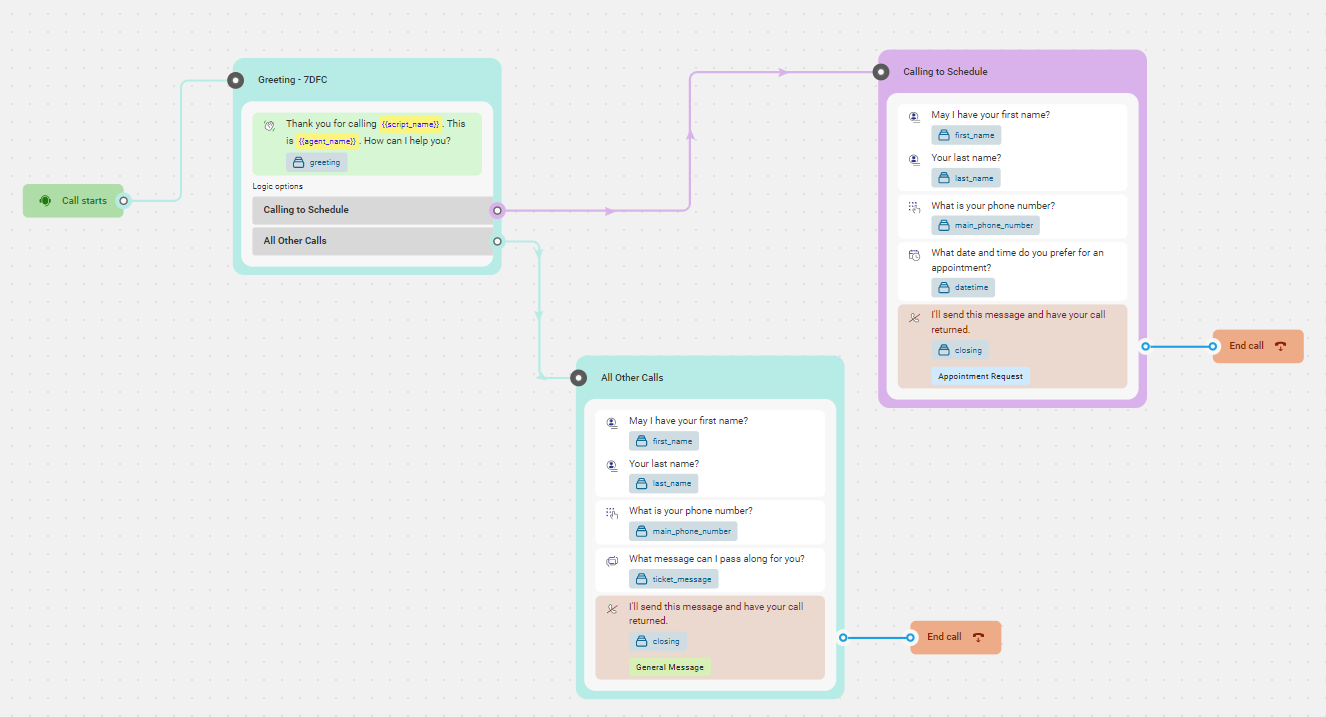
Task: Select the Greeting - 7DFC block title
Action: [x=292, y=80]
